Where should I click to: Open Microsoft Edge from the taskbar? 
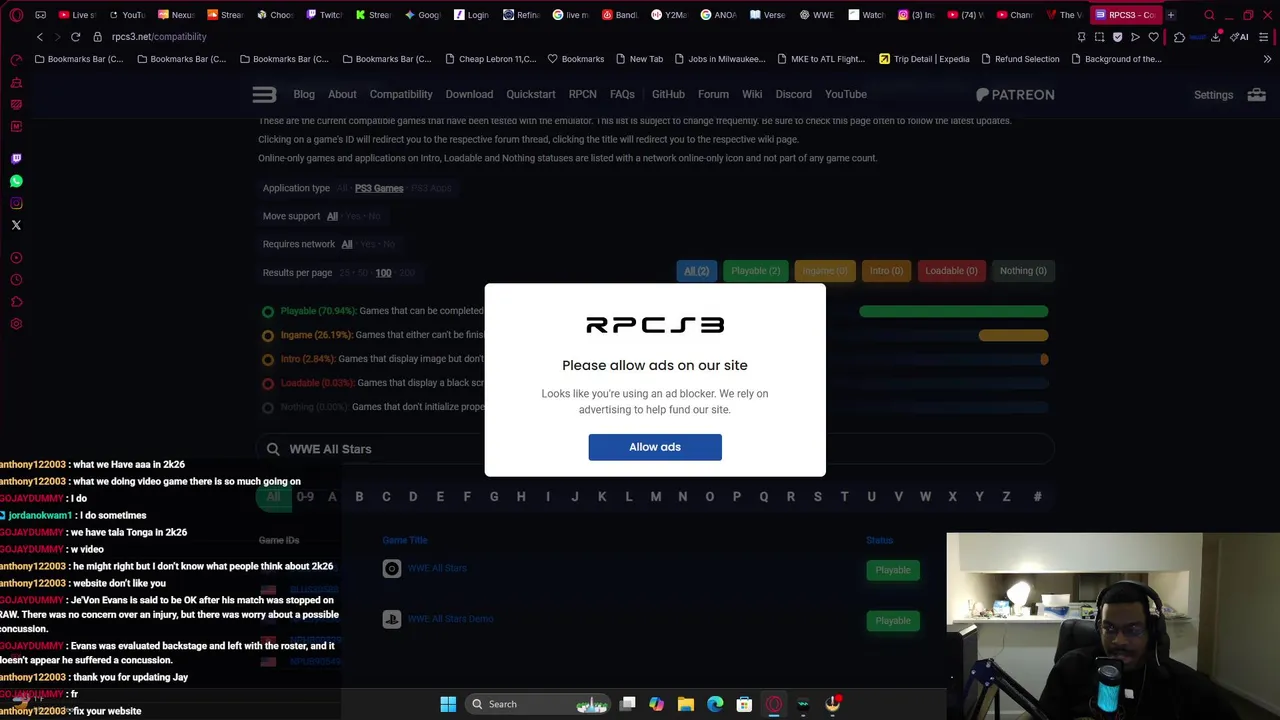(715, 704)
